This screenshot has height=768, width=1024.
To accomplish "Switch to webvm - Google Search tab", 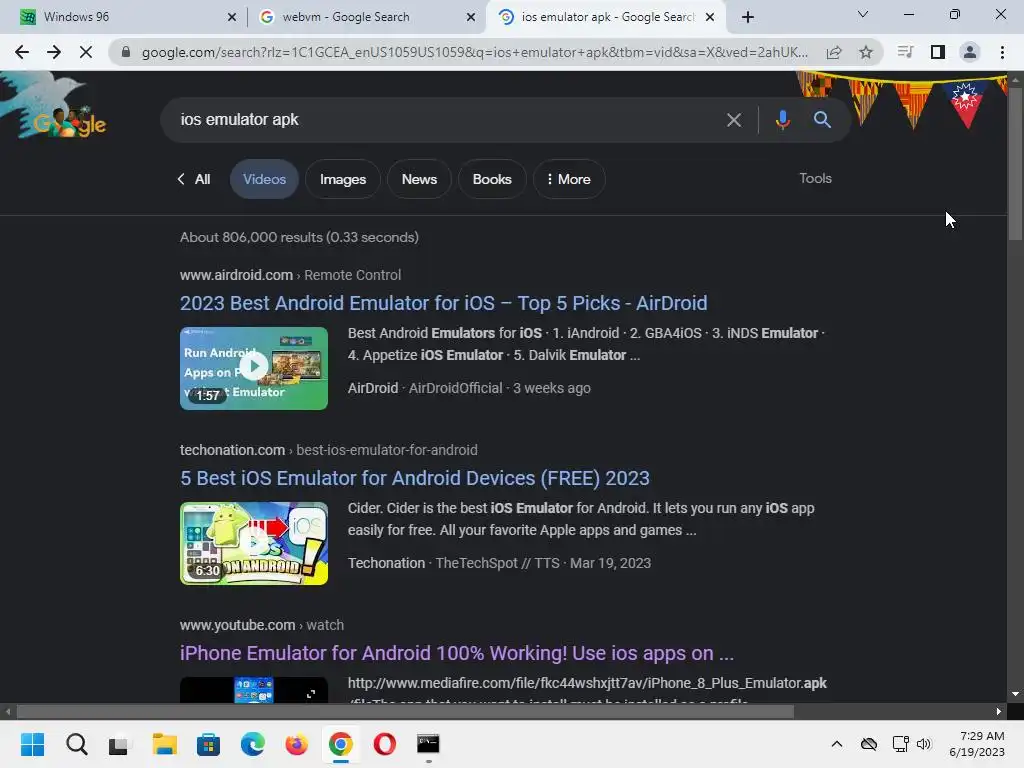I will point(366,17).
